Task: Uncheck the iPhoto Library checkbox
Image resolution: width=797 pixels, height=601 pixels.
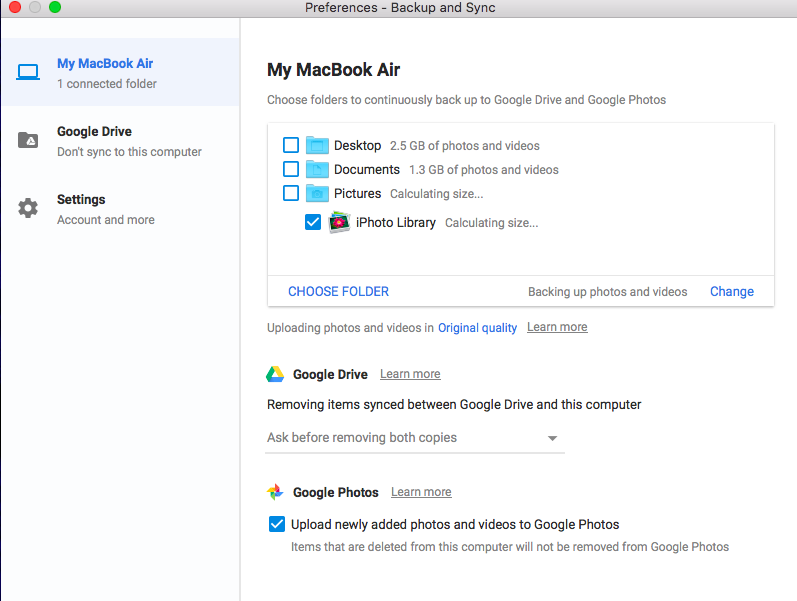Action: (x=313, y=222)
